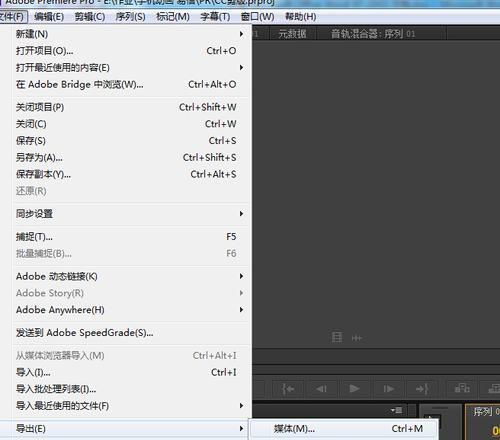
Task: Choose 打开项目(O)... from File menu
Action: pos(130,51)
